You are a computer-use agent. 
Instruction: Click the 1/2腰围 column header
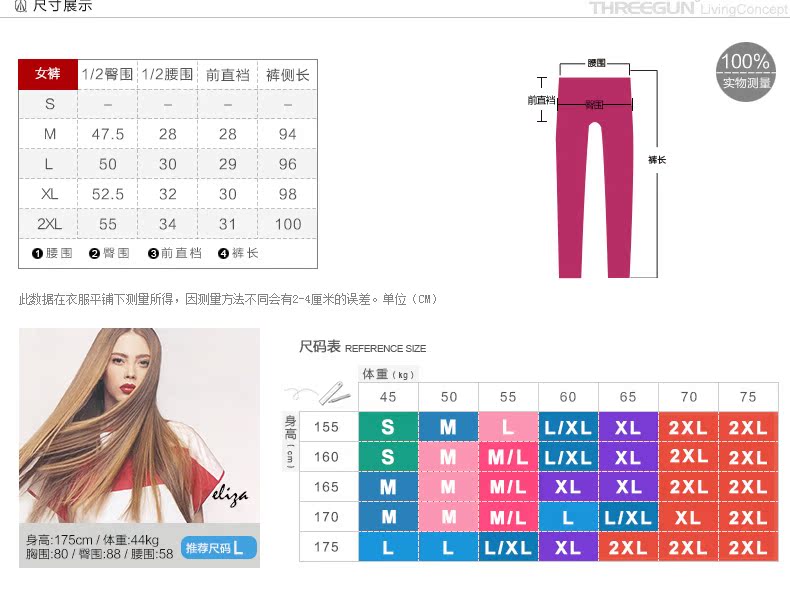(x=167, y=75)
